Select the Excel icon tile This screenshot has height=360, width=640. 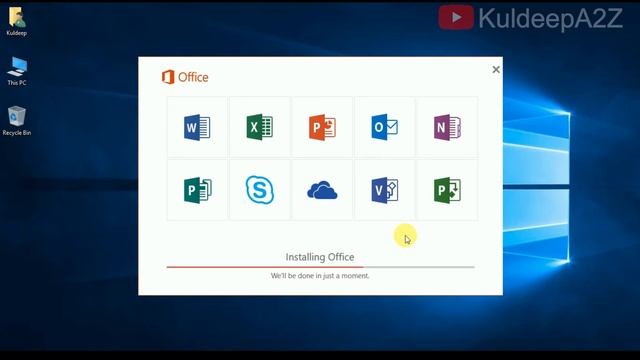tap(260, 127)
